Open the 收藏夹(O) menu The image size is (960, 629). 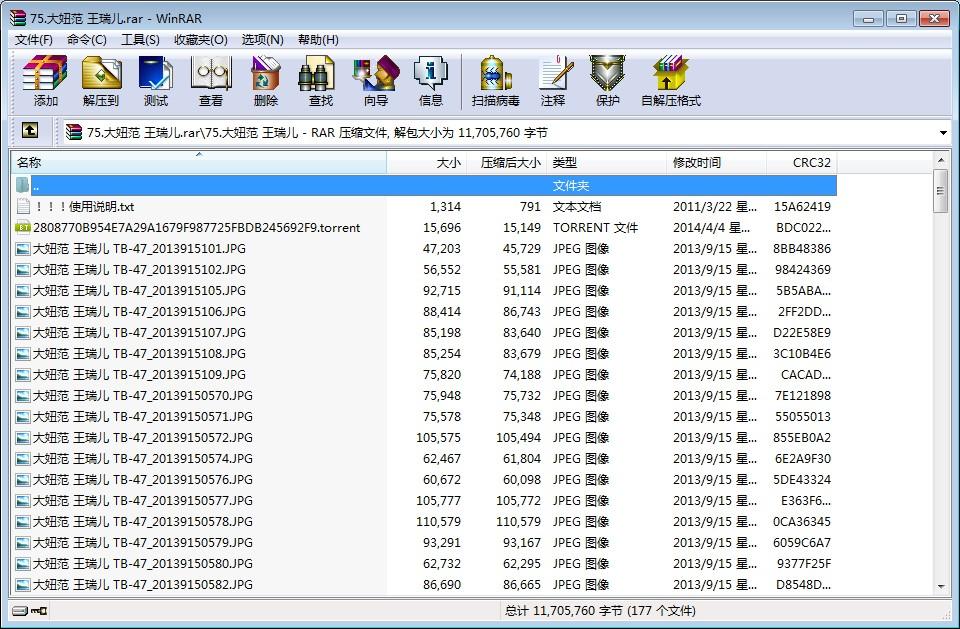tap(201, 40)
